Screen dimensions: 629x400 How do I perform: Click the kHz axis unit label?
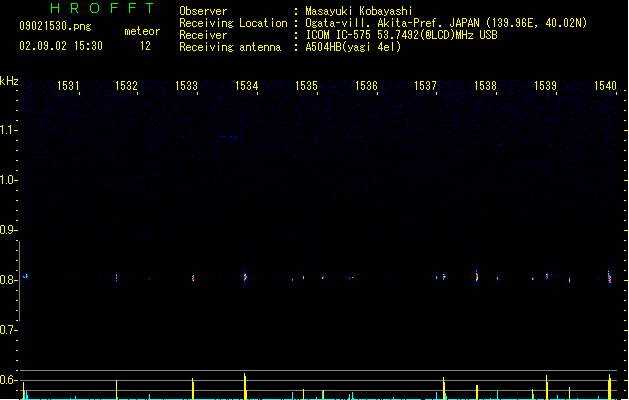coord(9,81)
